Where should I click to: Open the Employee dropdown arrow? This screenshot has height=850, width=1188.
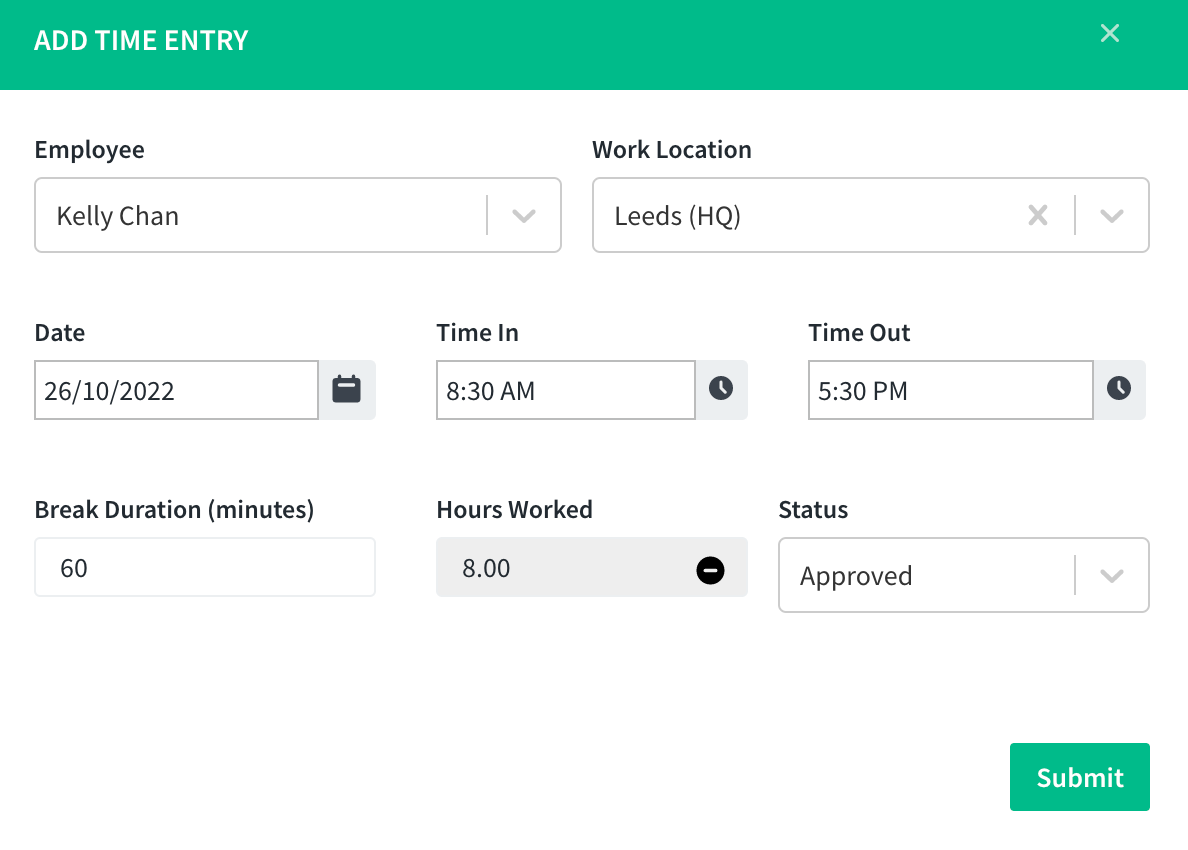click(523, 215)
